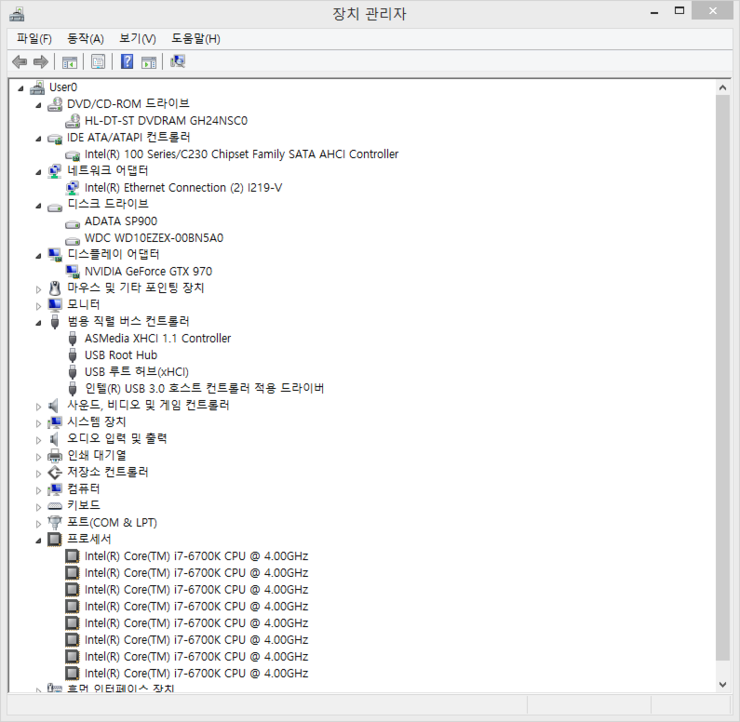
Task: Open the 도움말(H) menu
Action: pos(195,39)
